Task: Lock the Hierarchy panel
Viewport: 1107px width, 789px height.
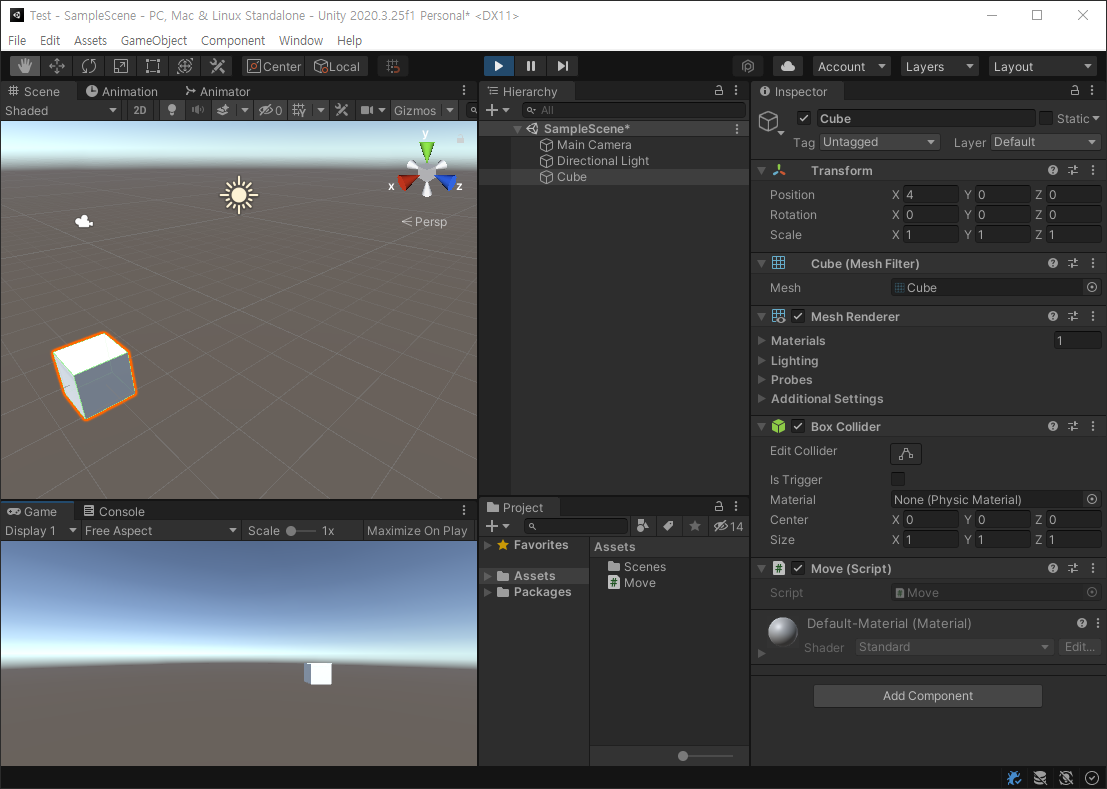Action: point(719,90)
